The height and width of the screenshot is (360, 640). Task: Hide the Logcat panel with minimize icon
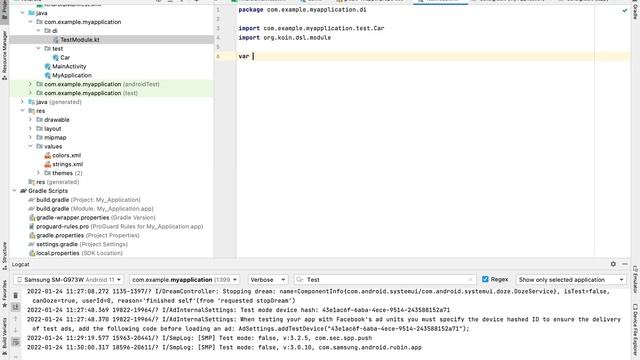pyautogui.click(x=624, y=264)
